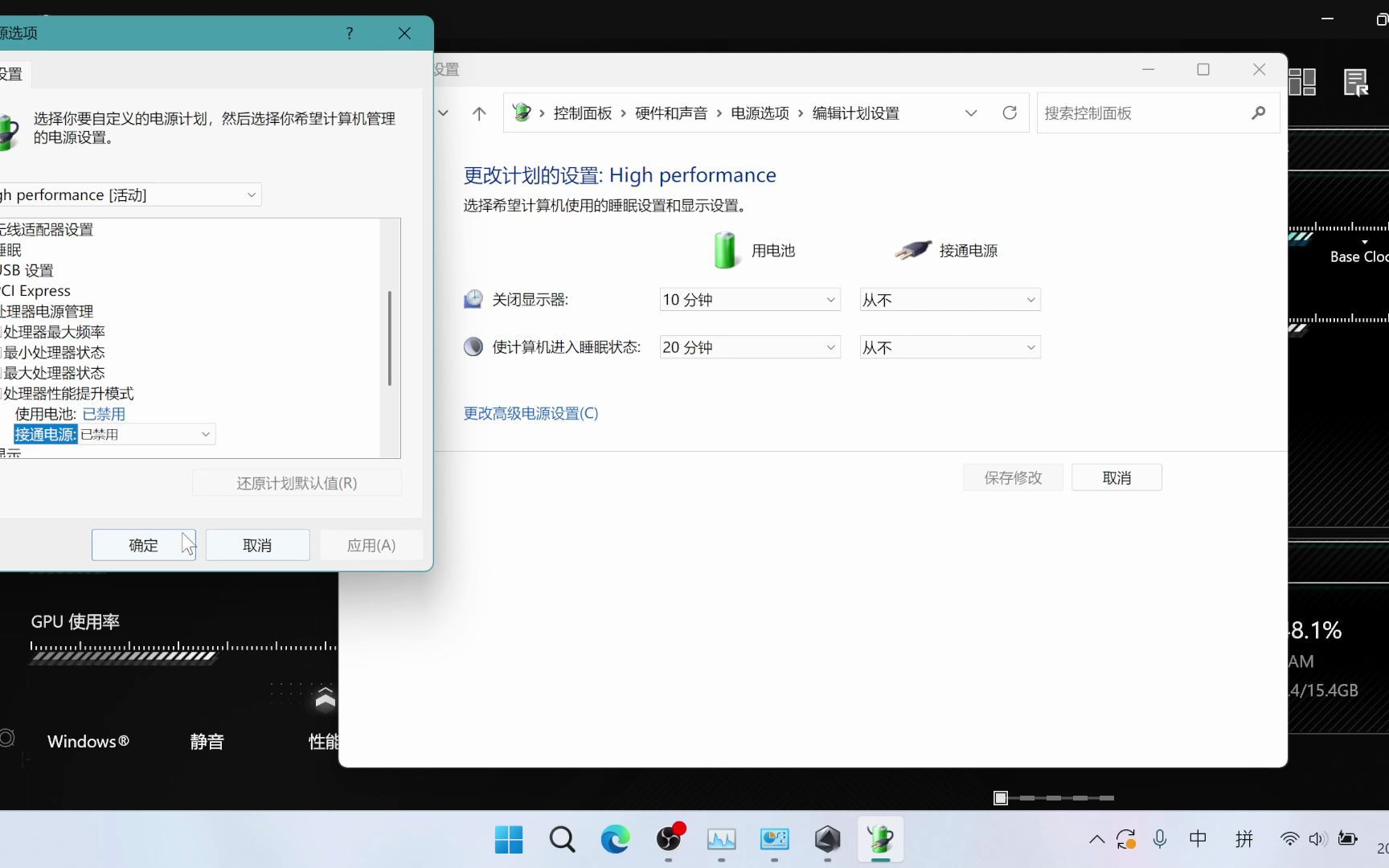This screenshot has width=1389, height=868.
Task: Open taskbar Search
Action: (562, 840)
